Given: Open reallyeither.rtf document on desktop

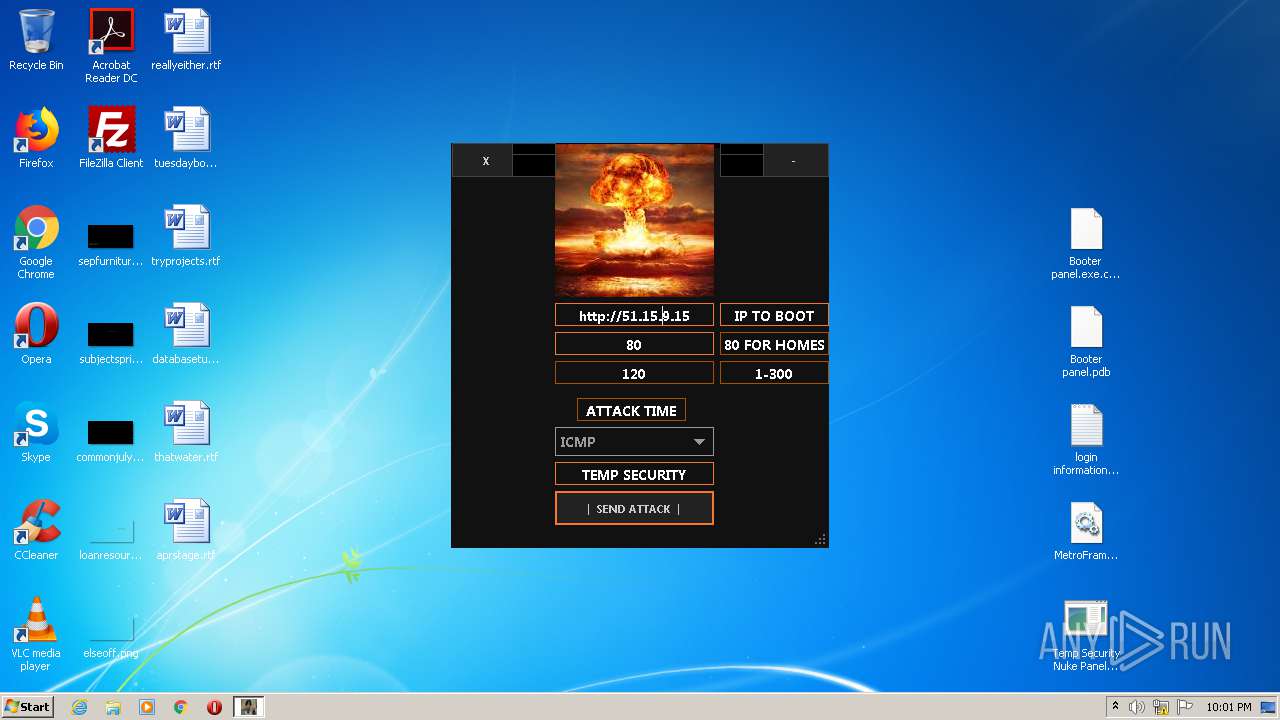Looking at the screenshot, I should click(x=186, y=40).
